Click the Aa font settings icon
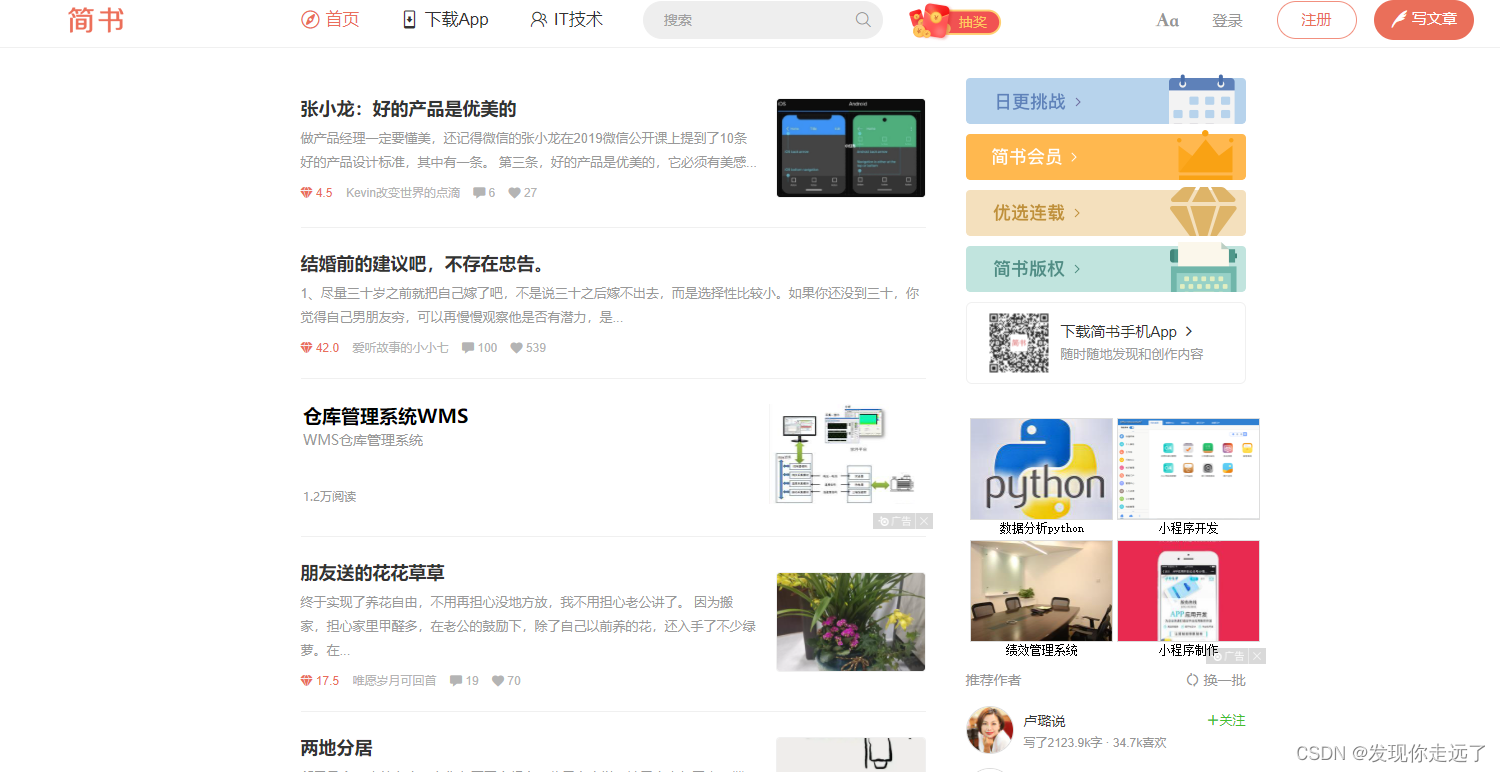The width and height of the screenshot is (1500, 772). click(x=1167, y=20)
